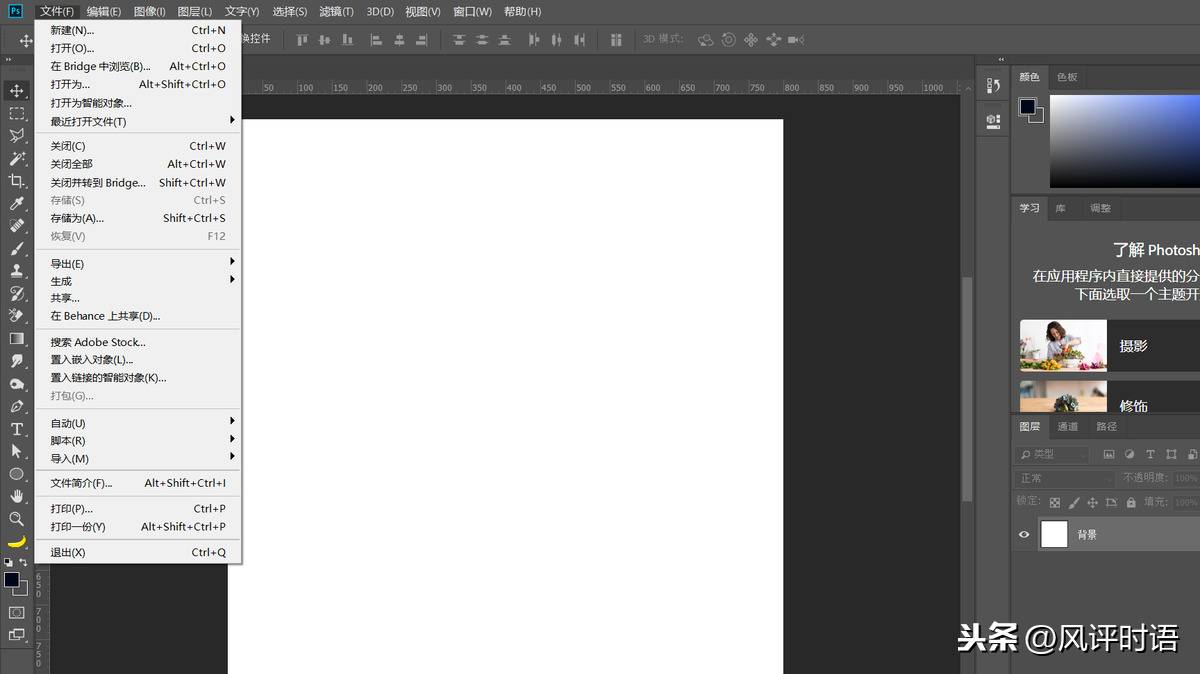The image size is (1200, 674).
Task: Select the Healing Brush tool
Action: tap(17, 226)
